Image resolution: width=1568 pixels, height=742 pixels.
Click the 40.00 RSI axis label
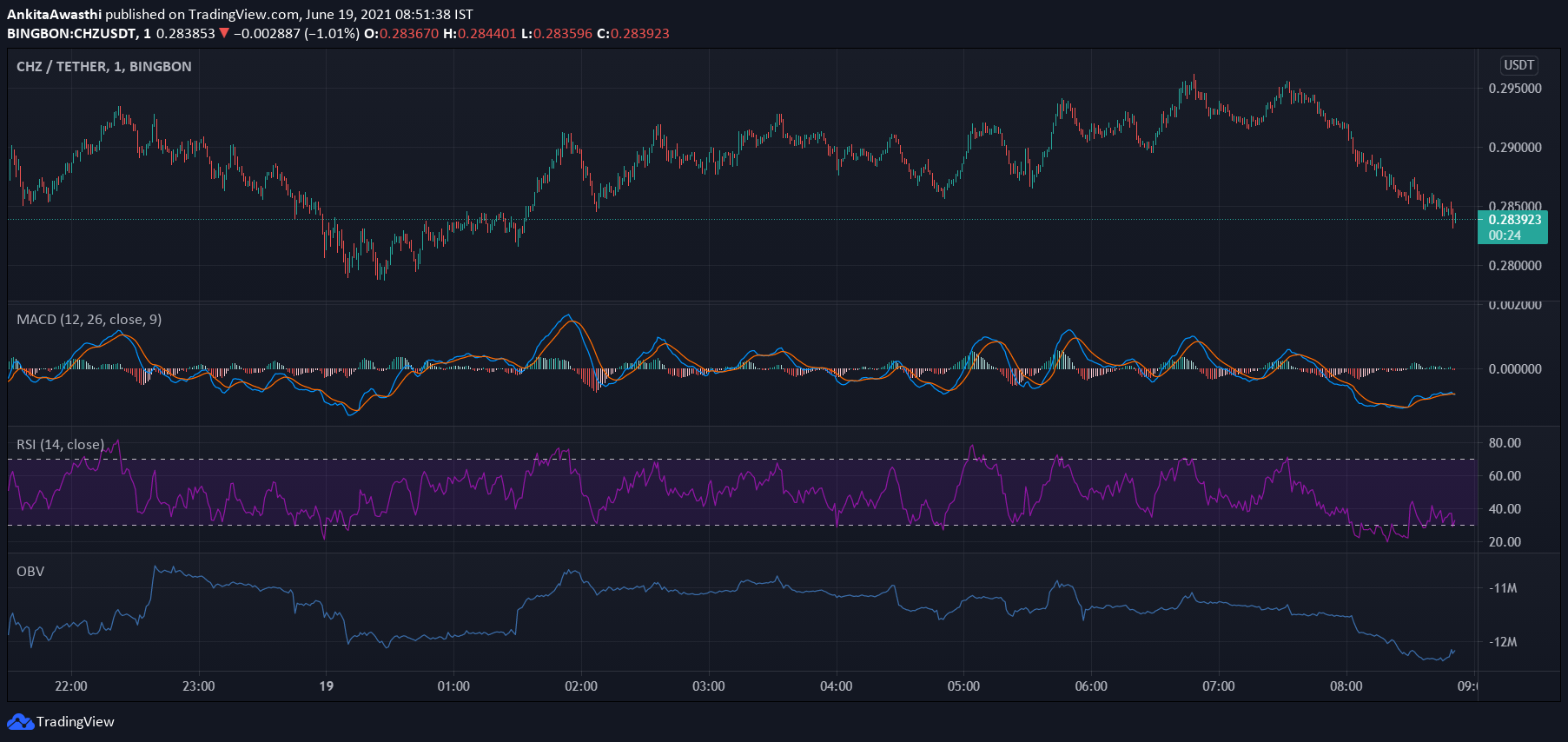[1505, 509]
